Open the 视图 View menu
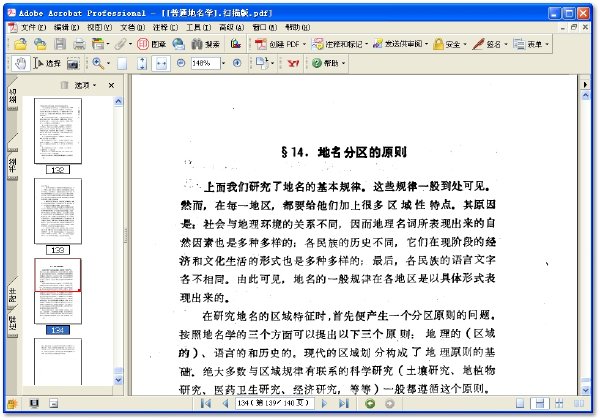This screenshot has width=600, height=420. (99, 27)
